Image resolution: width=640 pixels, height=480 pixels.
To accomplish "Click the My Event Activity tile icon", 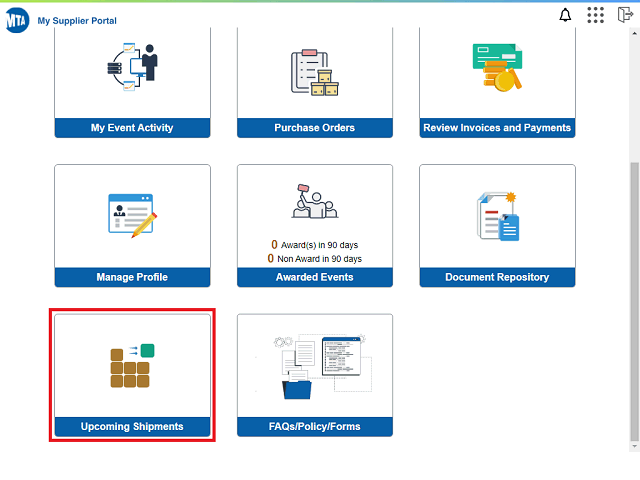I will point(132,67).
